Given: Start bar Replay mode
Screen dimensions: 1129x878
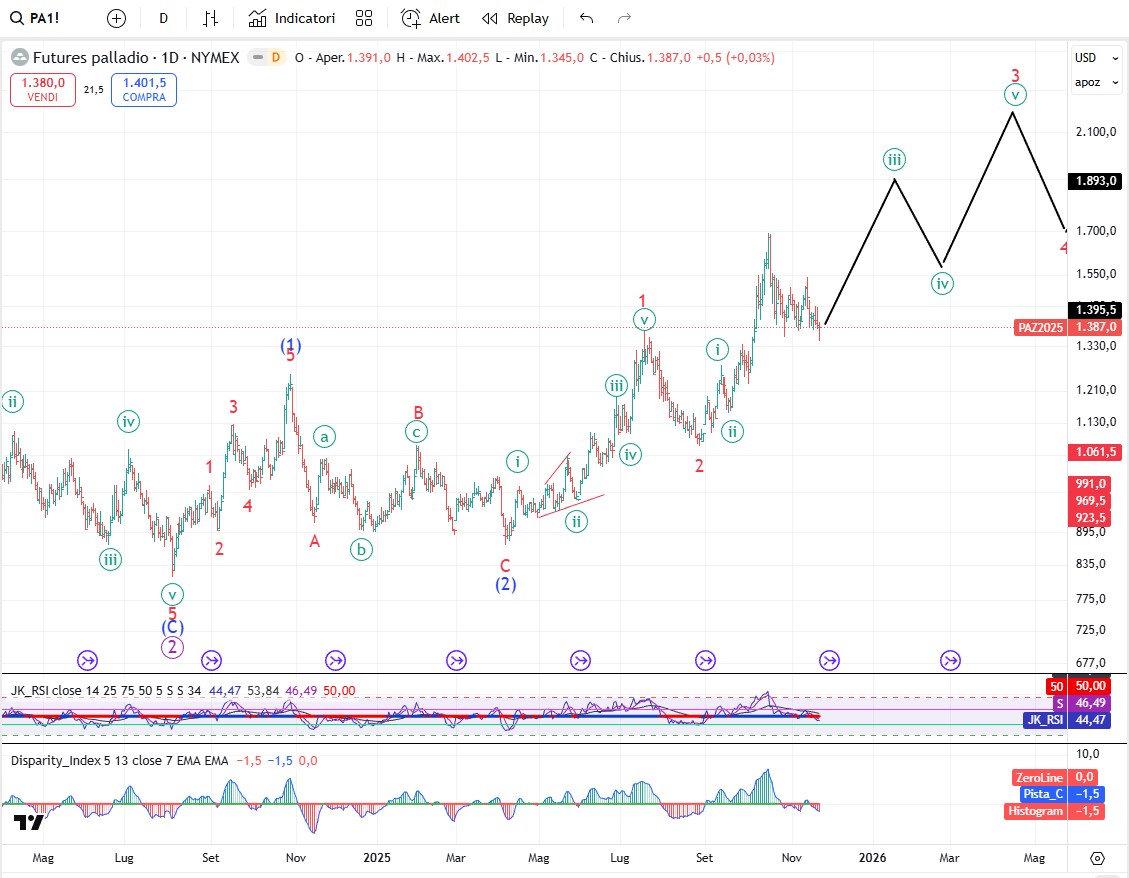Looking at the screenshot, I should [x=515, y=18].
